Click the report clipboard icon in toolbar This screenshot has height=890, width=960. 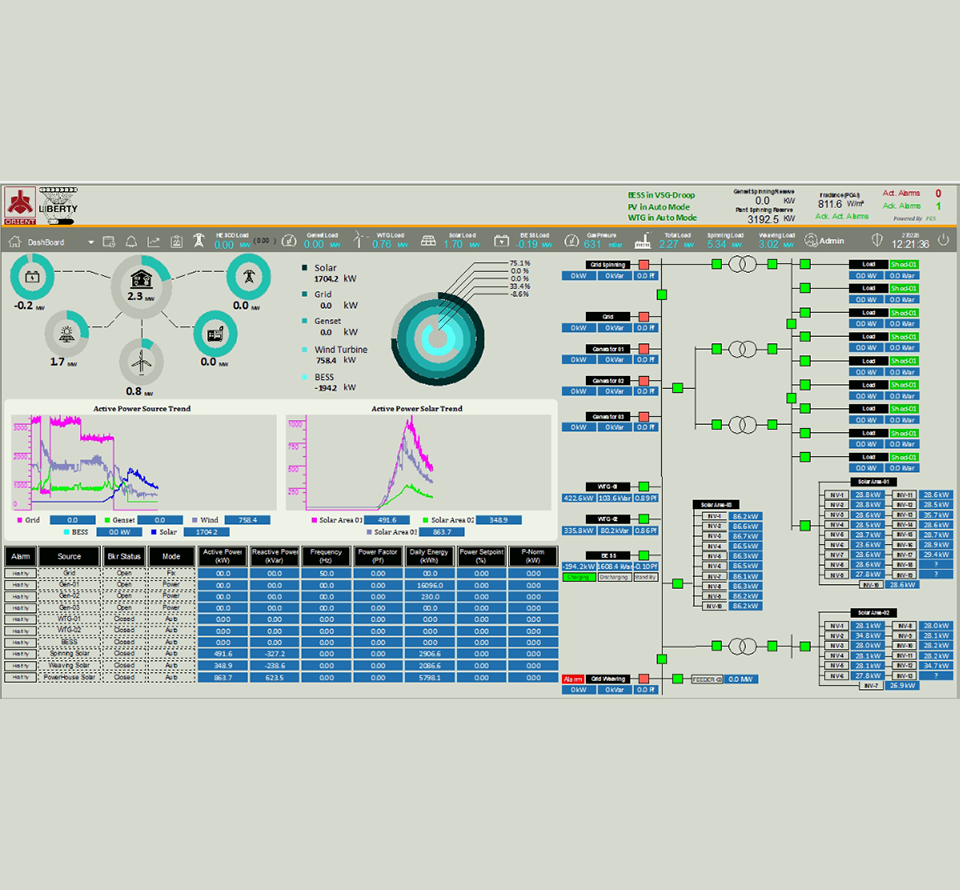176,241
